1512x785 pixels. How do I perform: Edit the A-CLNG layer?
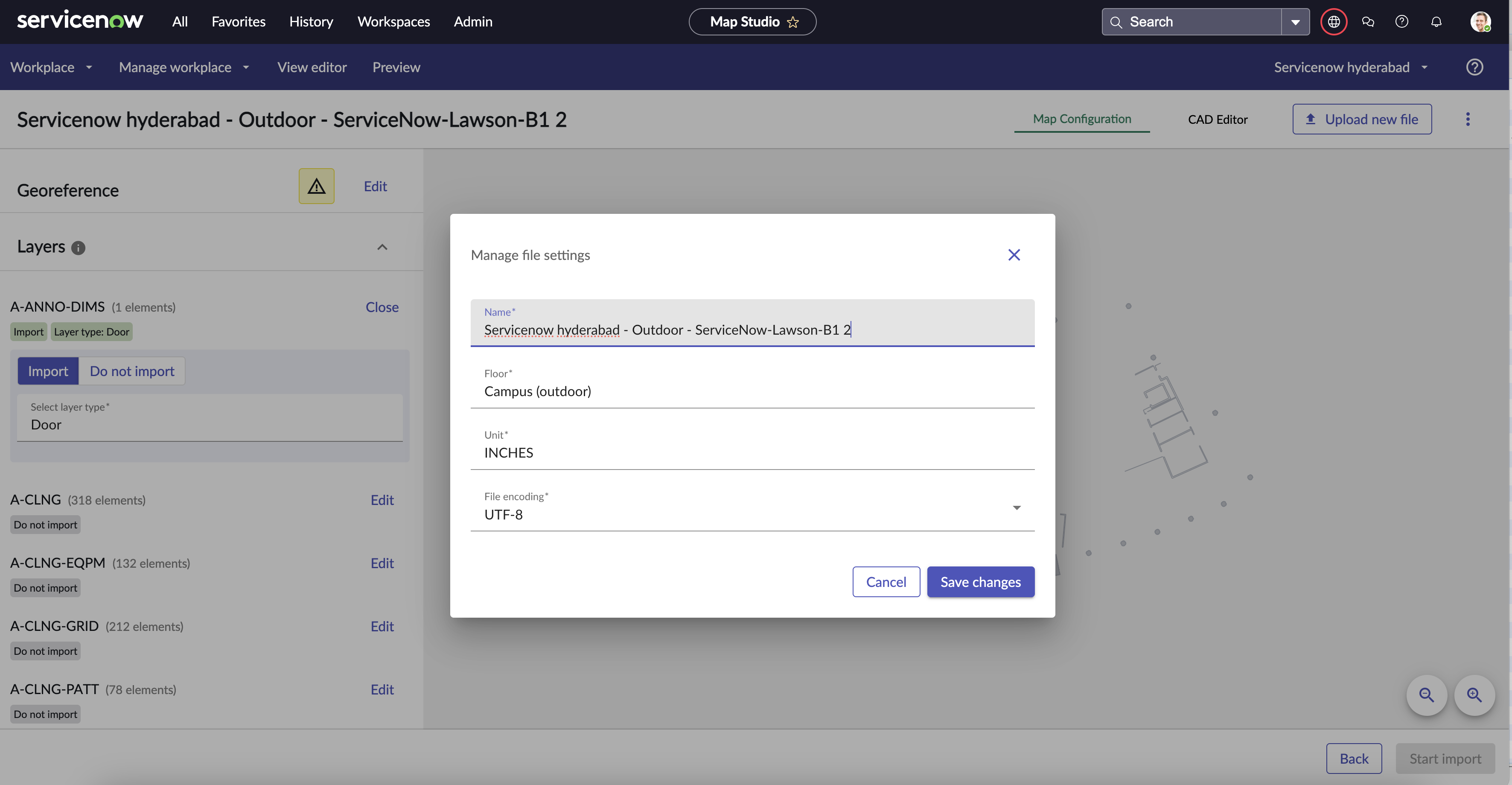click(382, 500)
